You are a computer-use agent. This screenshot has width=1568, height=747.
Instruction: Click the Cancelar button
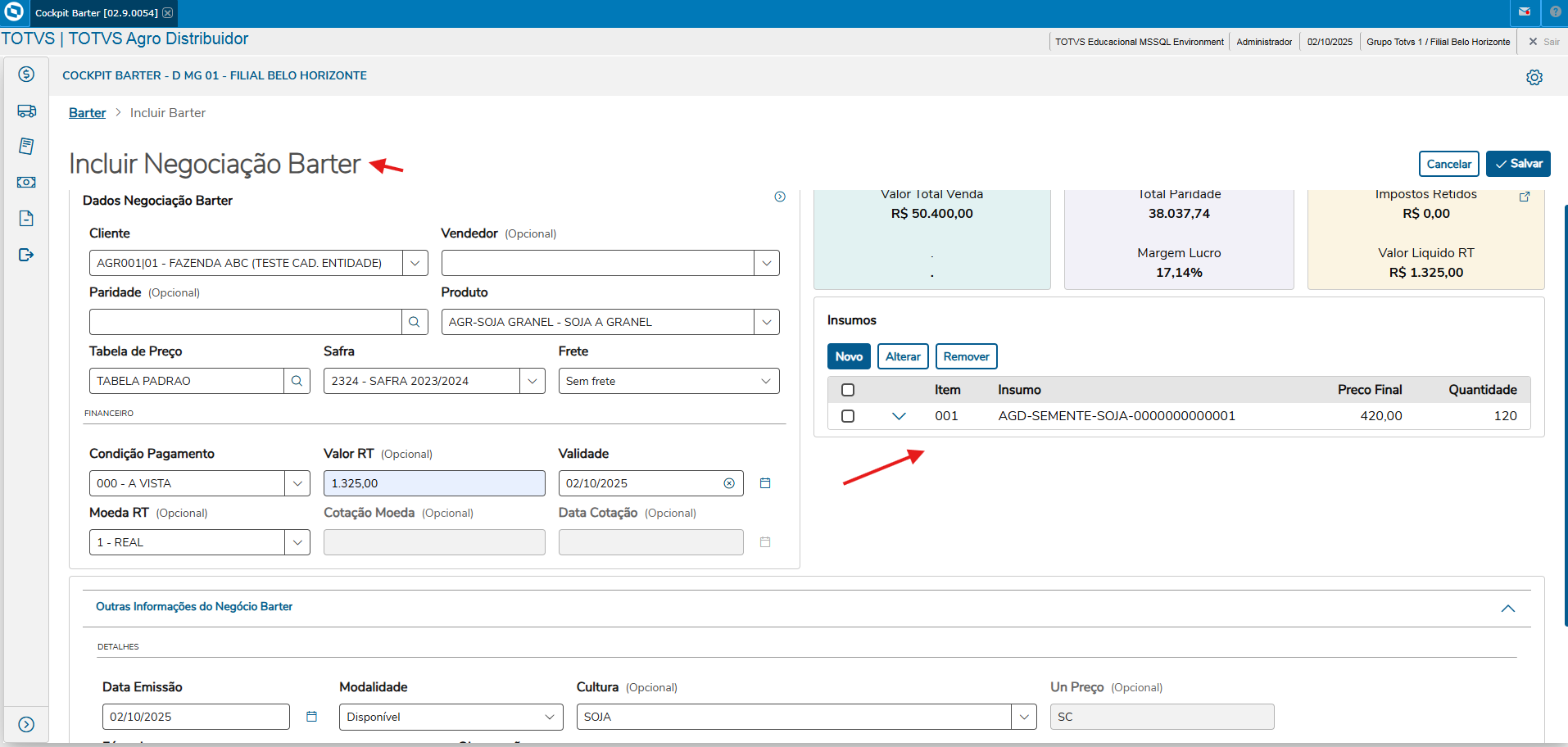(x=1449, y=164)
